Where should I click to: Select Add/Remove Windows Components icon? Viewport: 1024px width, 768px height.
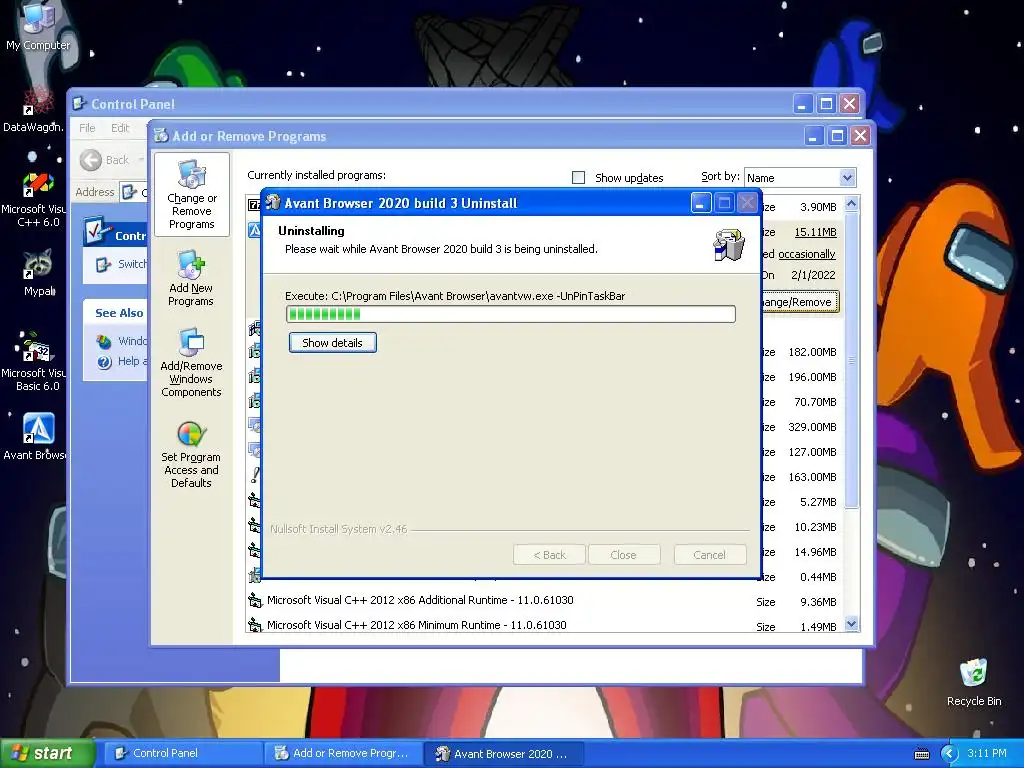point(191,362)
